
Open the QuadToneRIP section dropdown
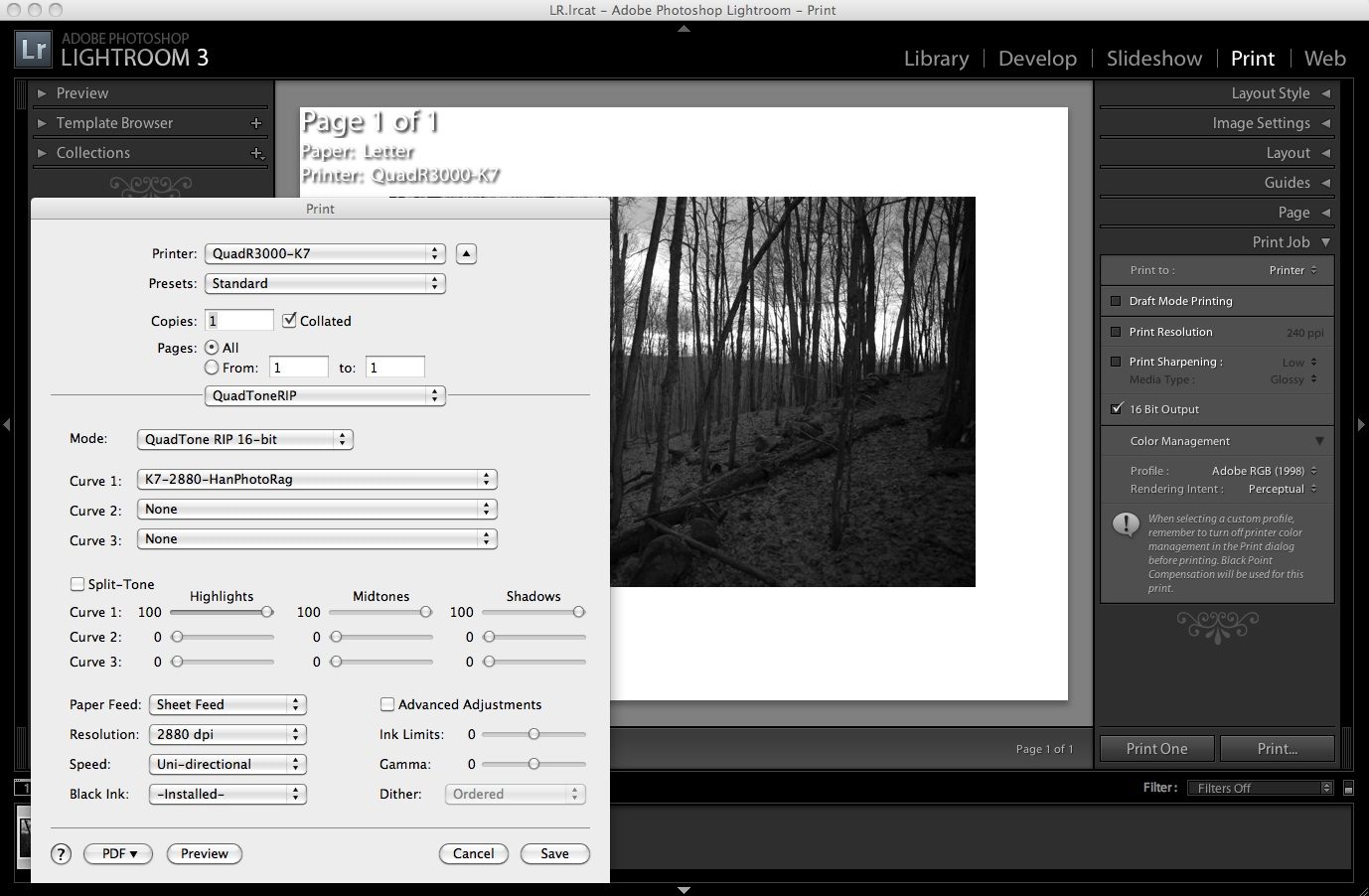click(325, 395)
